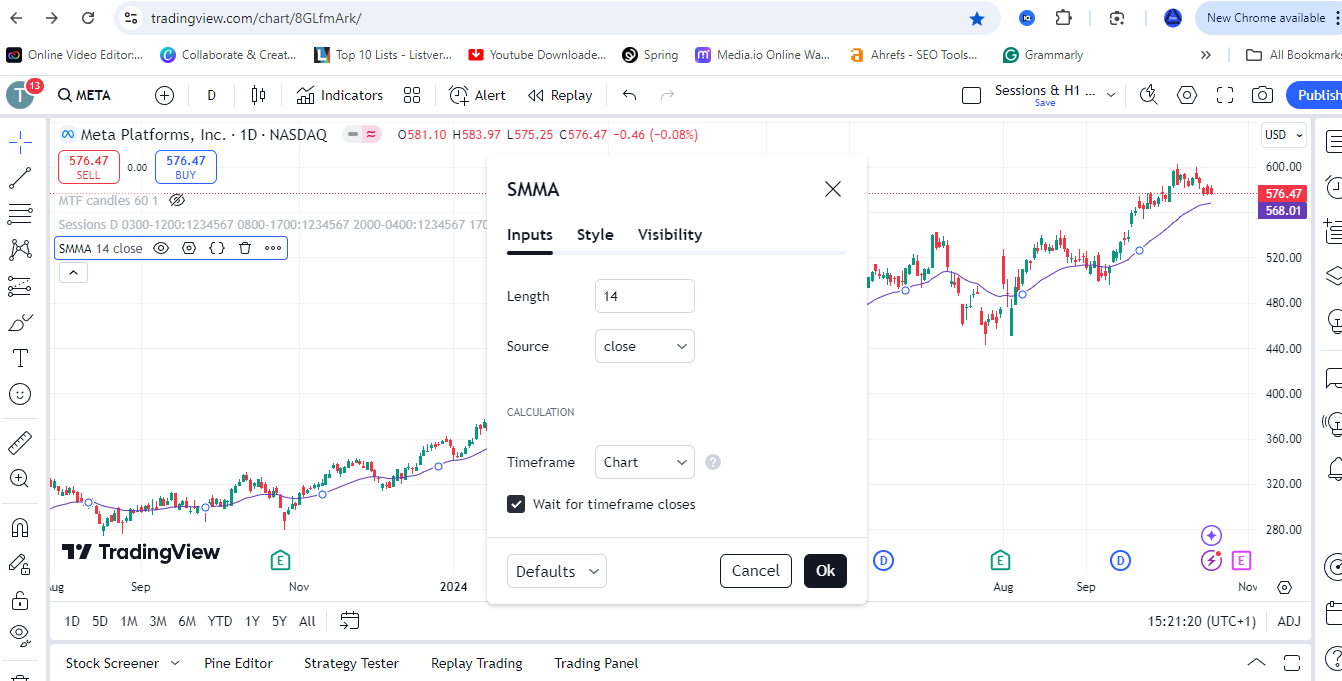Click the Zoom In tool

[x=20, y=478]
